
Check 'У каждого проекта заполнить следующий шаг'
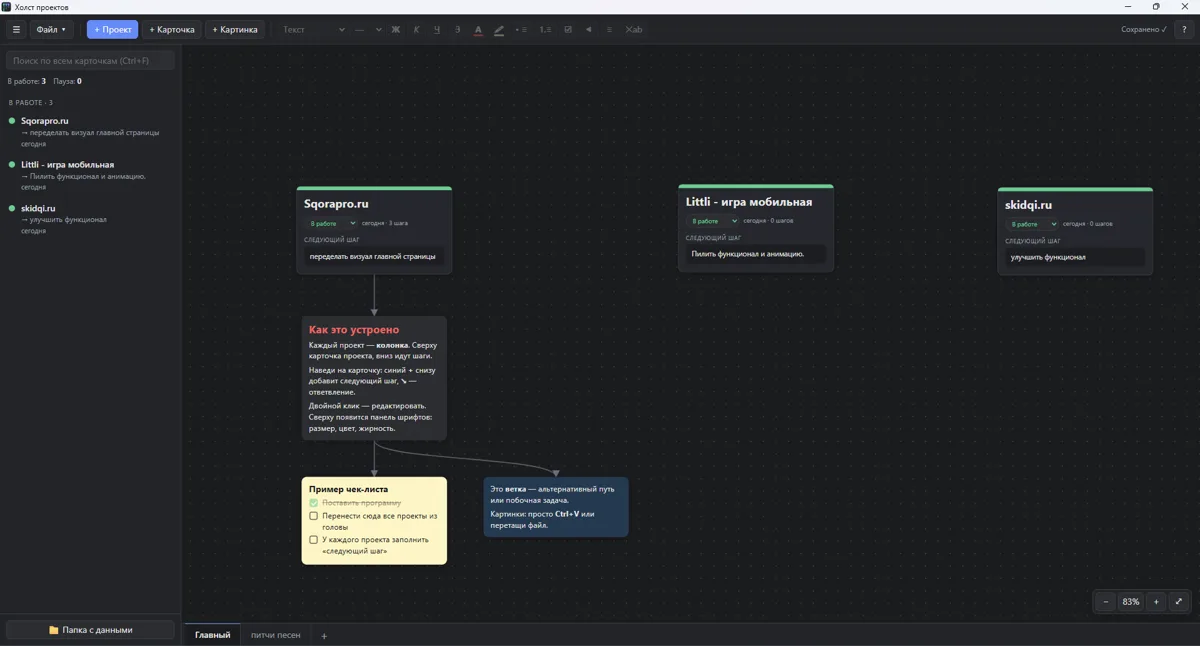tap(313, 540)
